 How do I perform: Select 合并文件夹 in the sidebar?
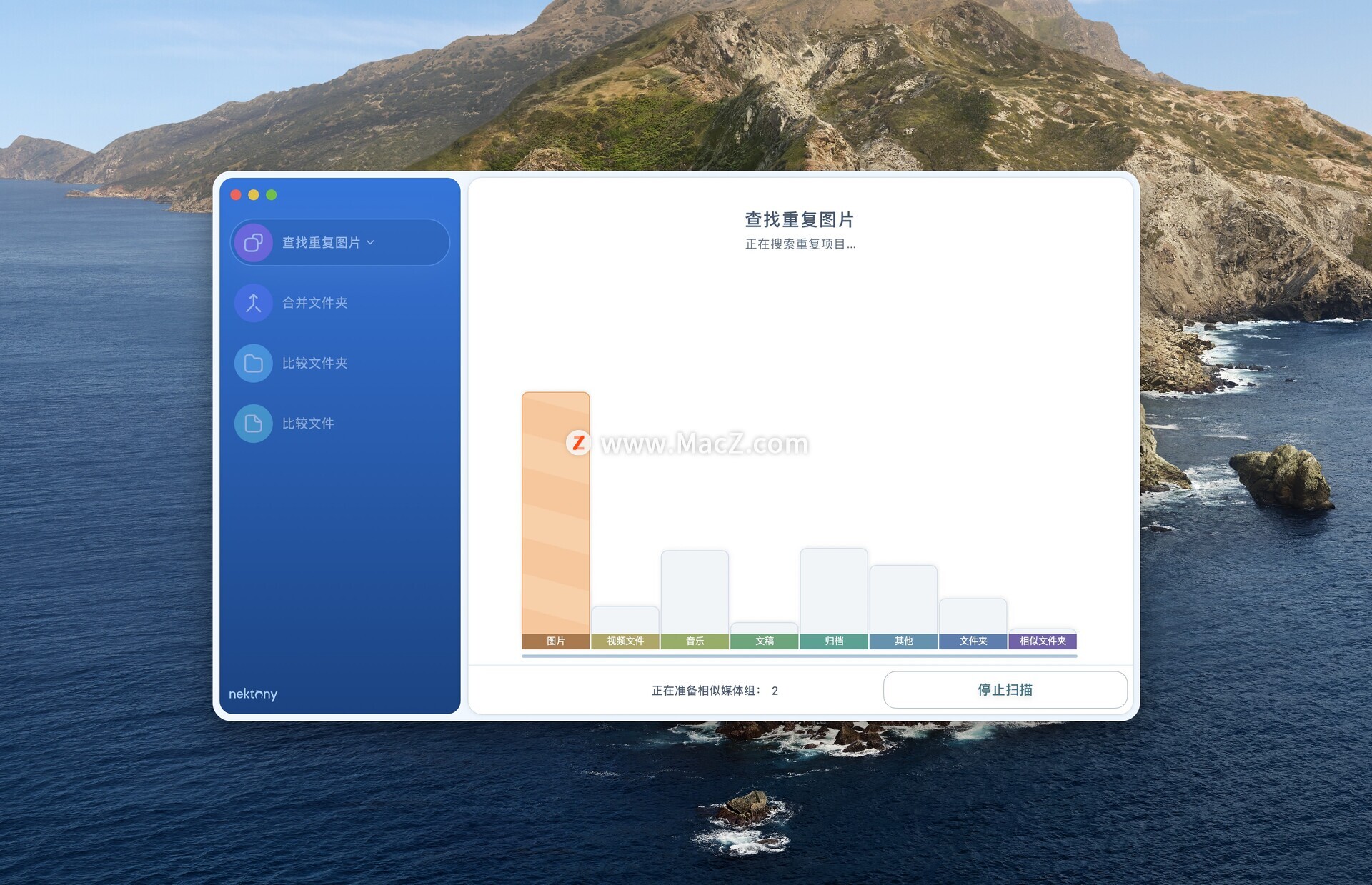coord(314,303)
